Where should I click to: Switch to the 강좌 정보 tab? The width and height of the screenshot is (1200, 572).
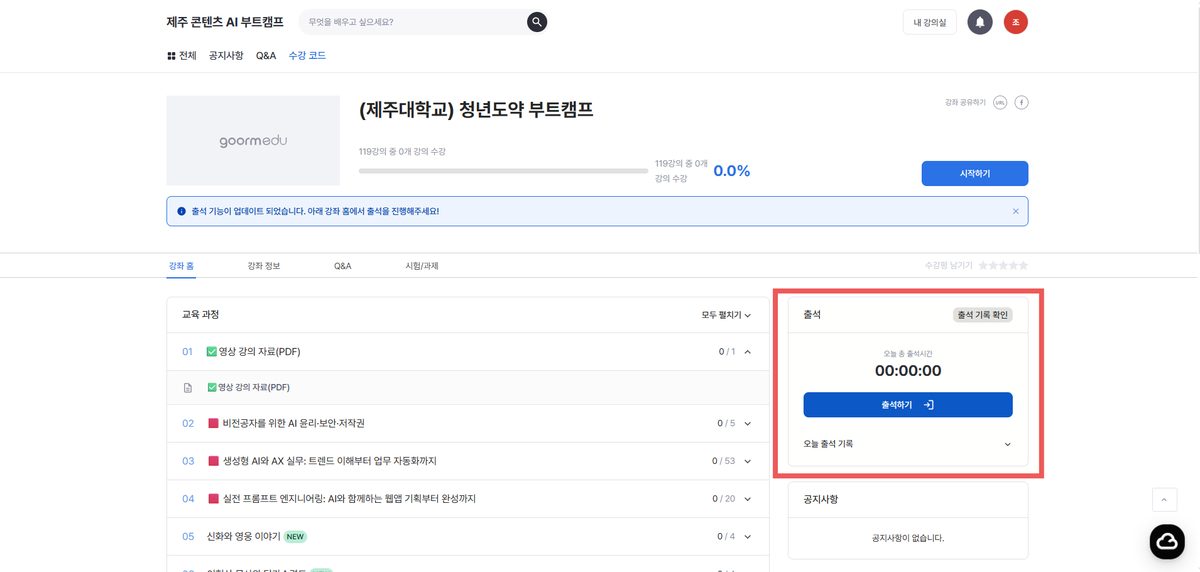tap(264, 266)
